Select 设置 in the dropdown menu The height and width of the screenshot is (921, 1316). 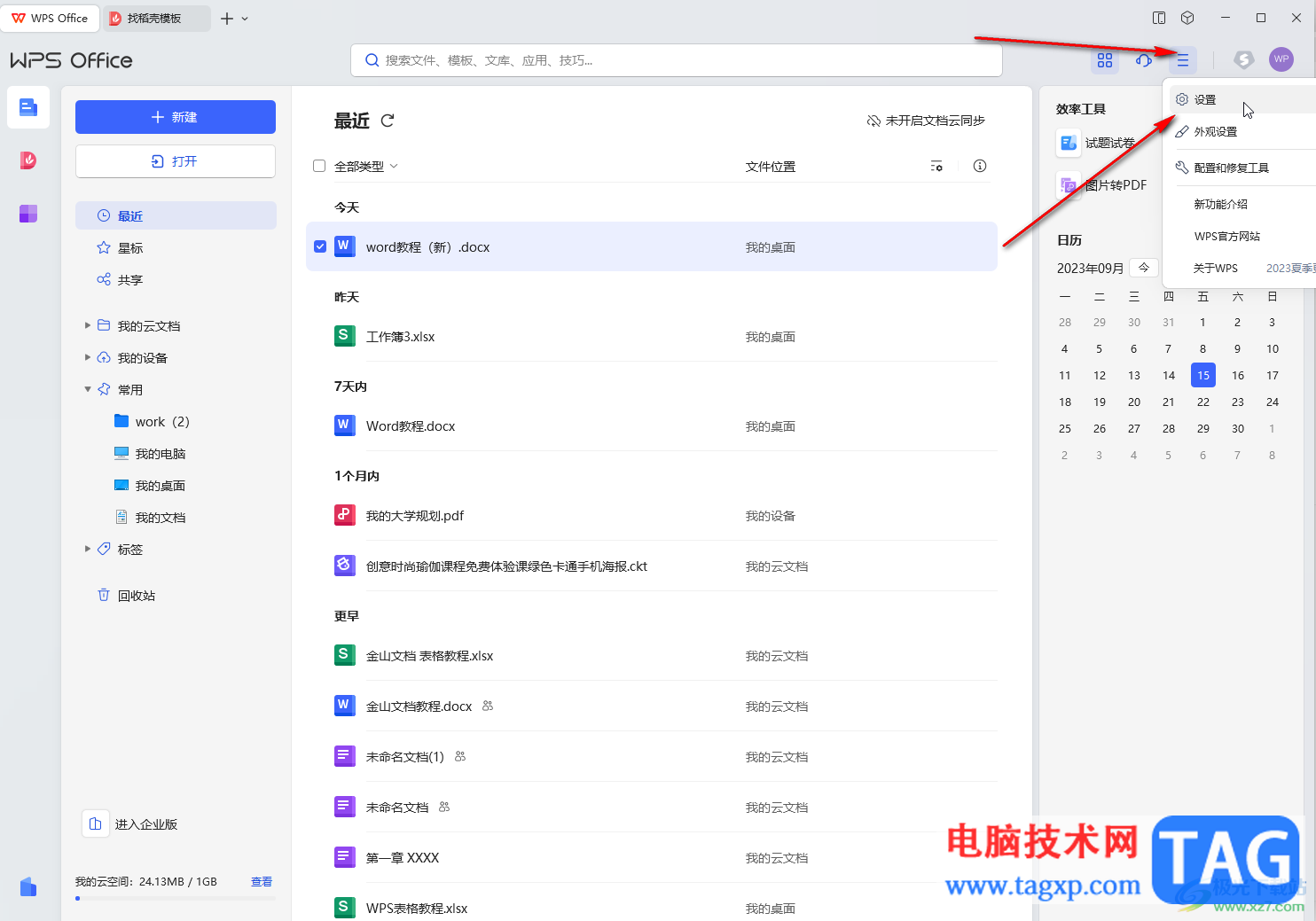tap(1242, 100)
